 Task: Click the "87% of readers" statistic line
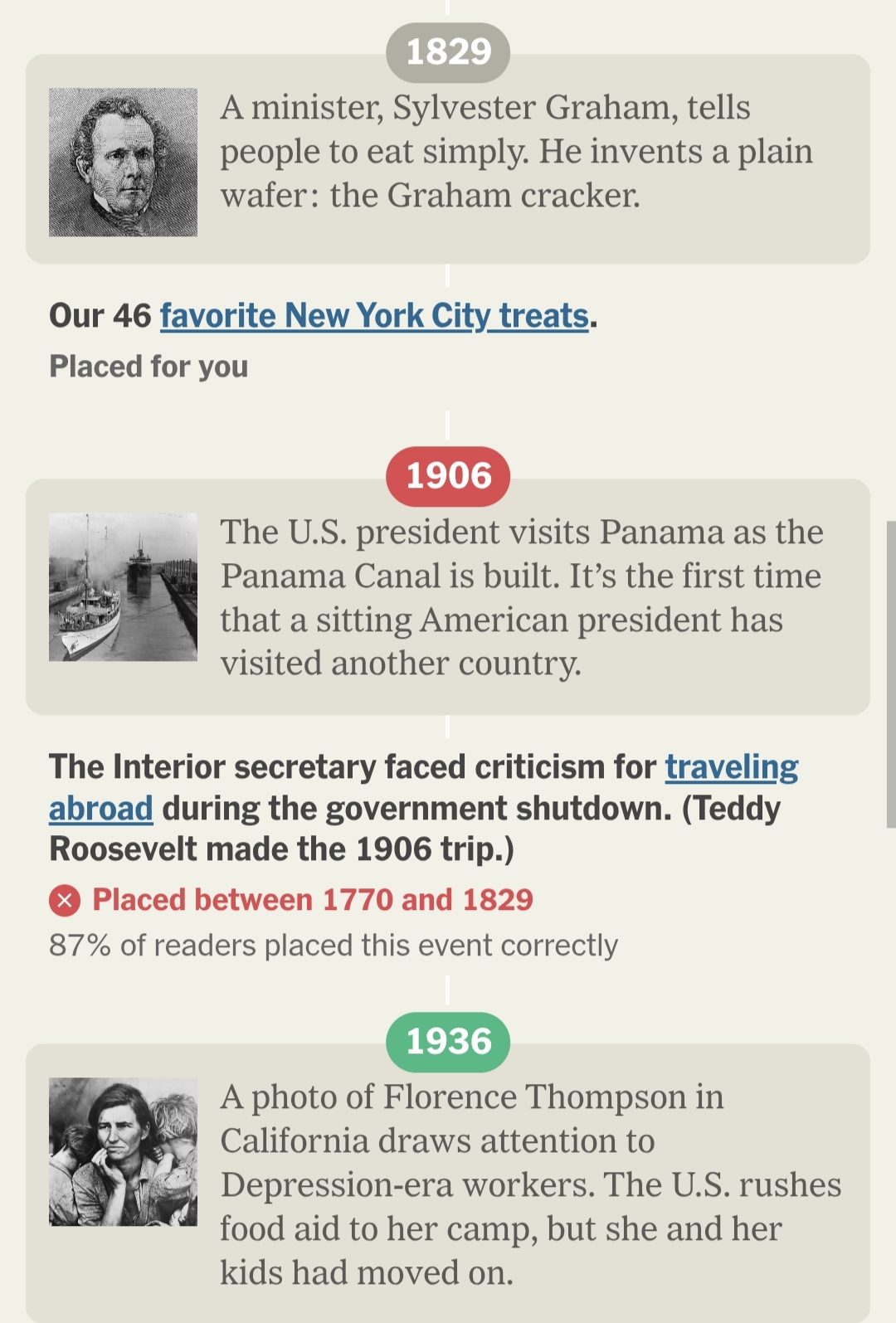(333, 946)
